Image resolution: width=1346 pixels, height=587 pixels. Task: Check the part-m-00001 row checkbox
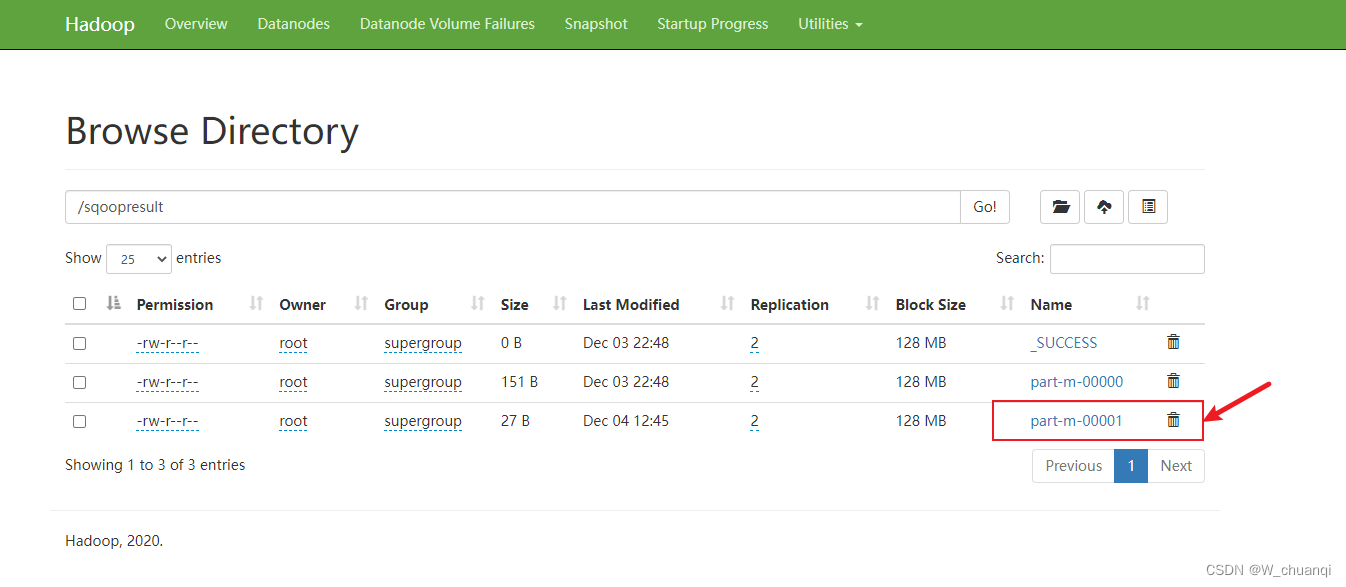(80, 421)
